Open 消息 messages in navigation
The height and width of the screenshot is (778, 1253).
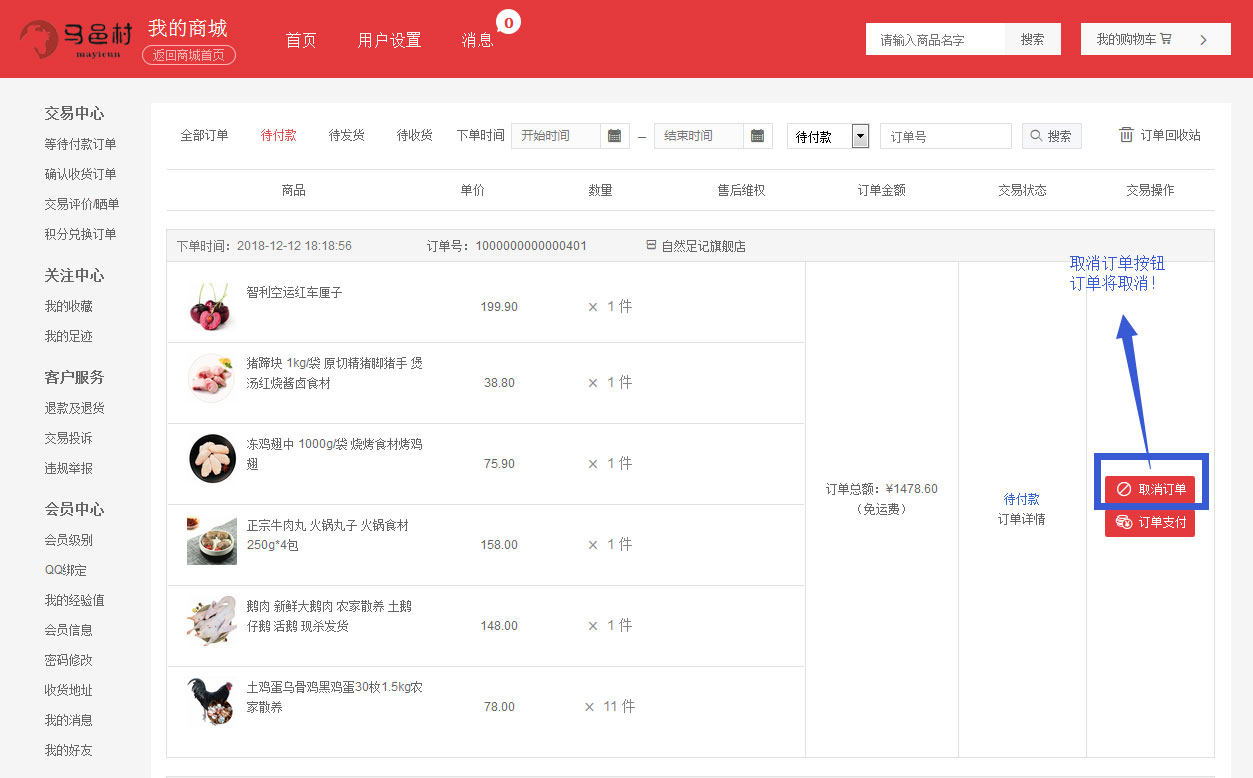click(x=477, y=40)
